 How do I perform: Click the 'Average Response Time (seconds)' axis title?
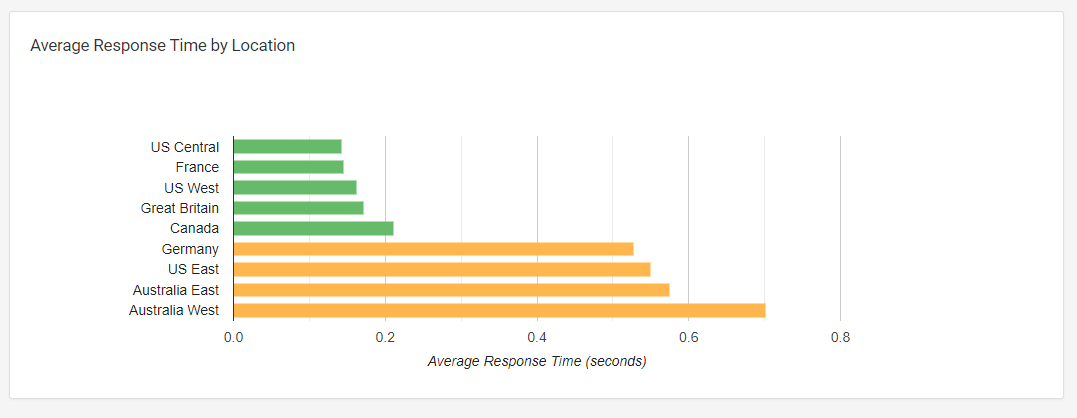(x=537, y=361)
